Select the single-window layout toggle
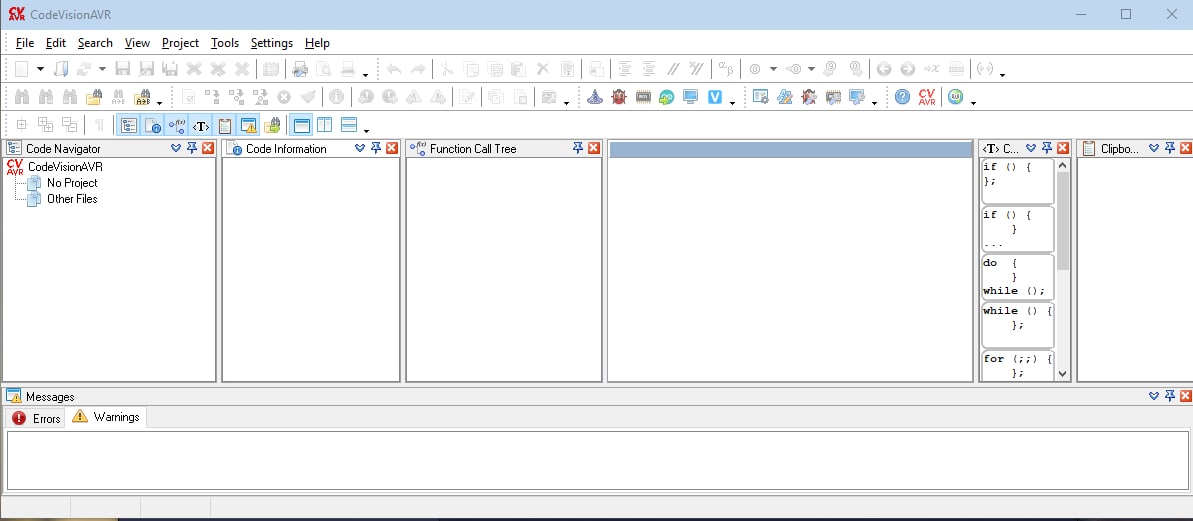Viewport: 1193px width, 521px height. click(x=301, y=125)
